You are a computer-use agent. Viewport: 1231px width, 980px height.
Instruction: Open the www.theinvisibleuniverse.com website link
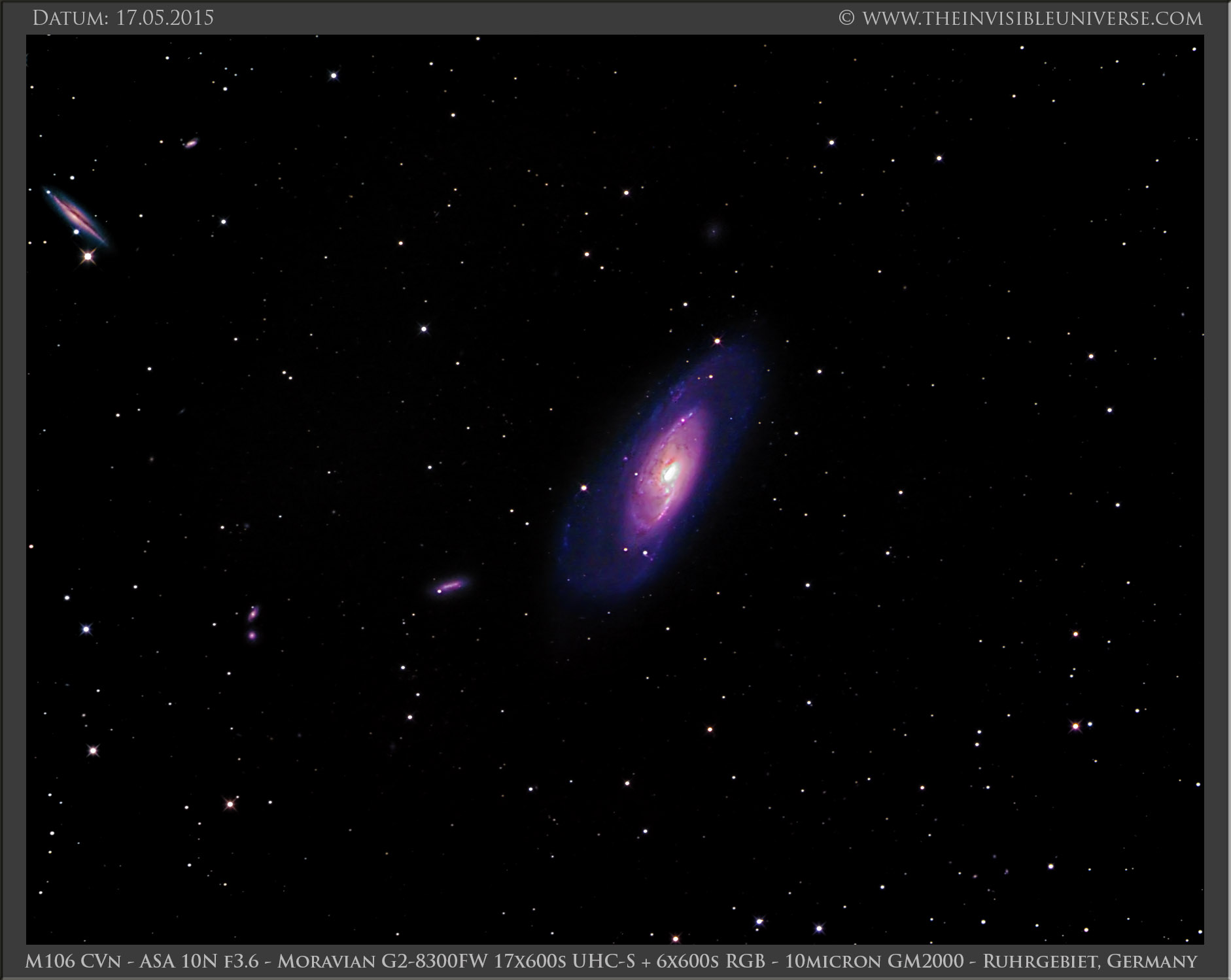(x=1032, y=18)
